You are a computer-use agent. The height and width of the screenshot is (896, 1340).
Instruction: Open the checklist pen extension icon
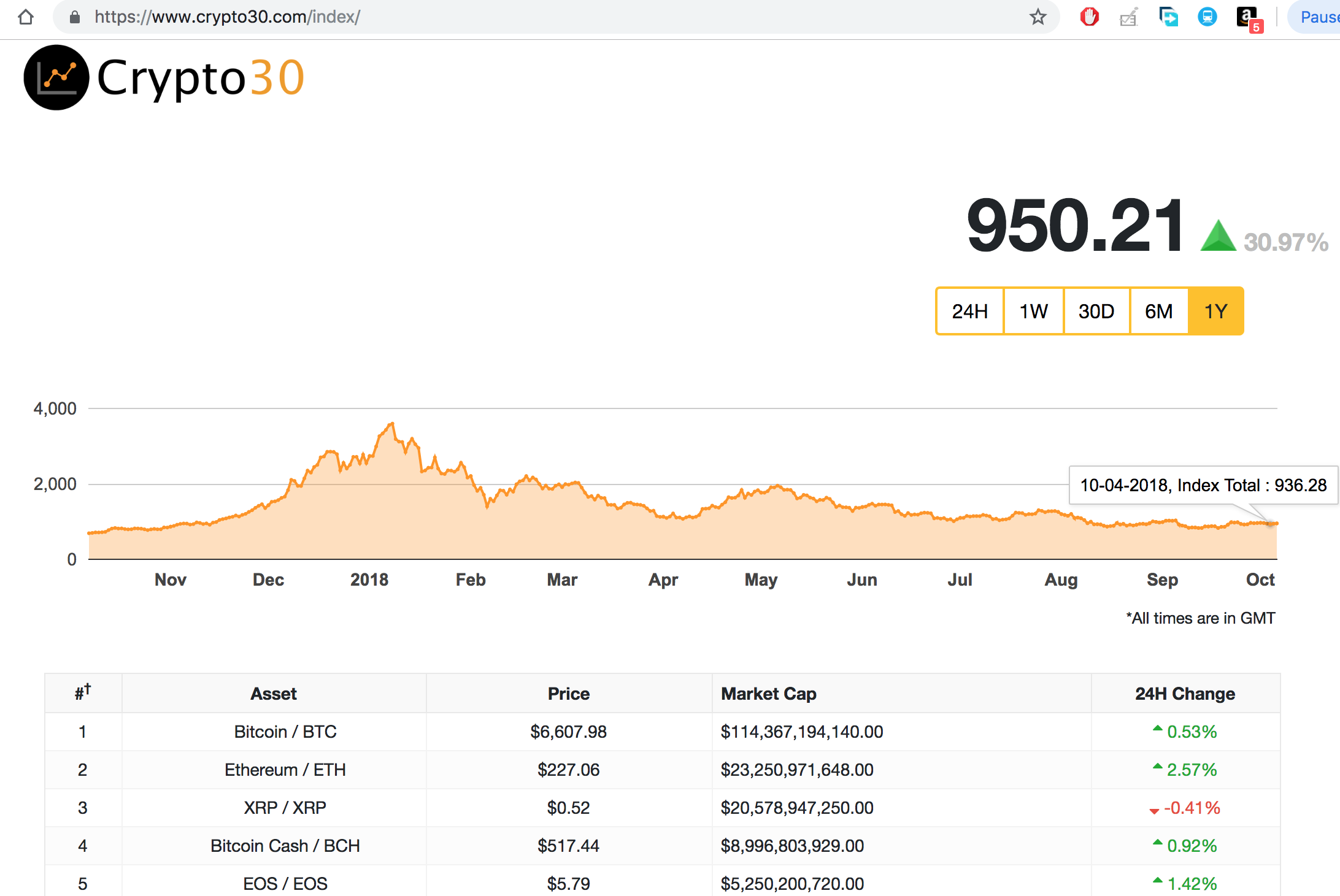click(x=1128, y=17)
